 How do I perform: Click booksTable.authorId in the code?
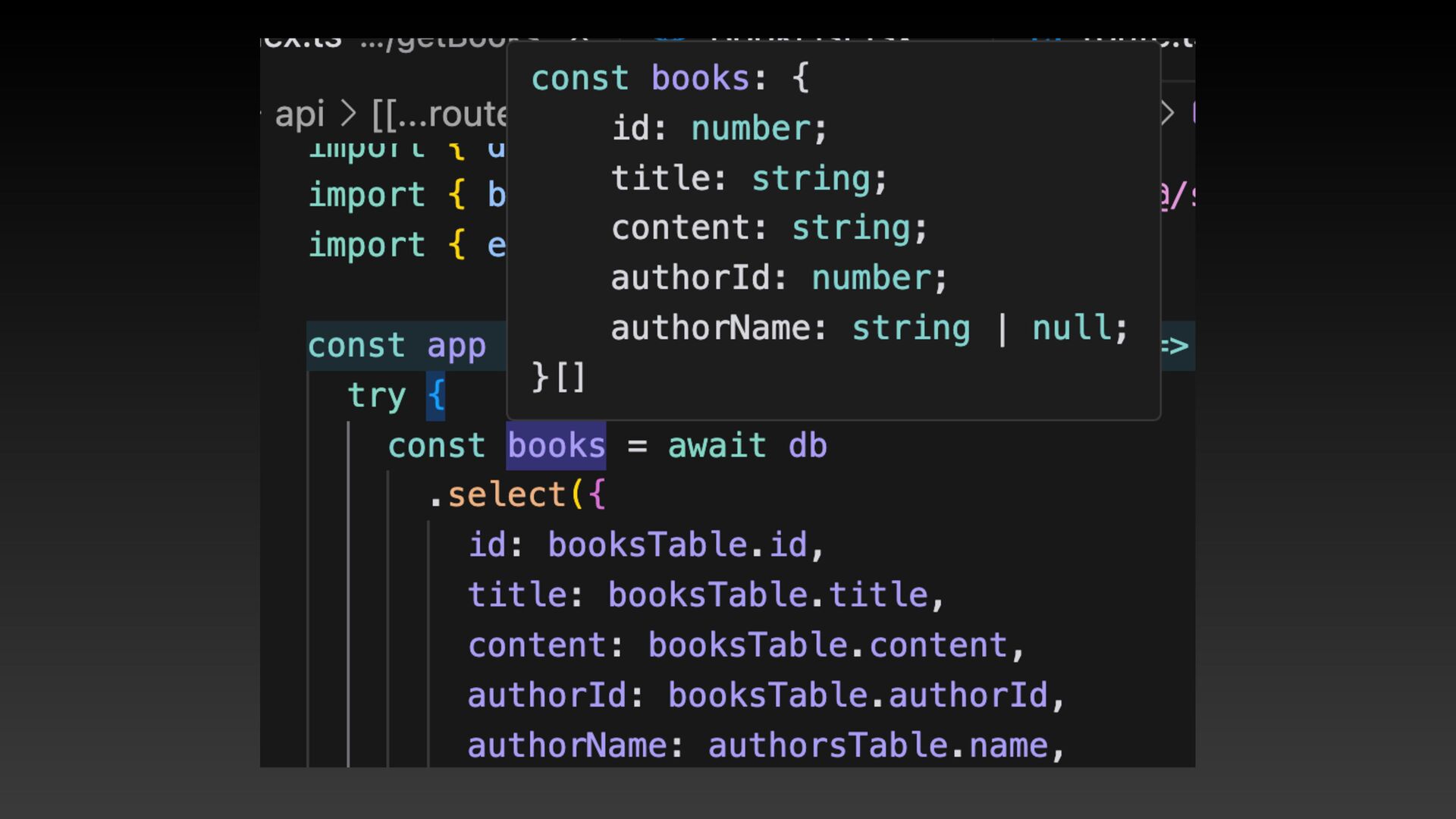tap(857, 695)
